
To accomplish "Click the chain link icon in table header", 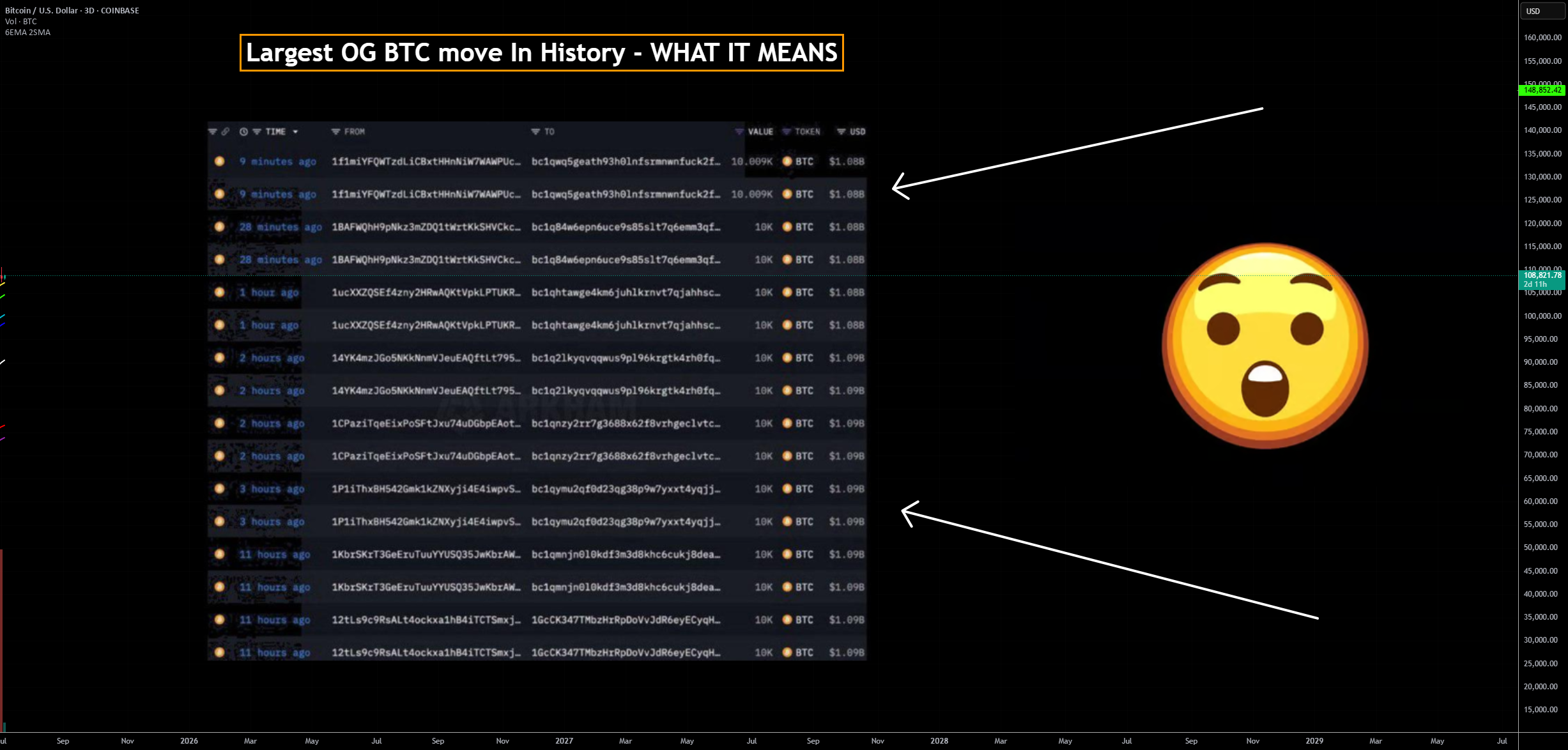I will (x=226, y=132).
